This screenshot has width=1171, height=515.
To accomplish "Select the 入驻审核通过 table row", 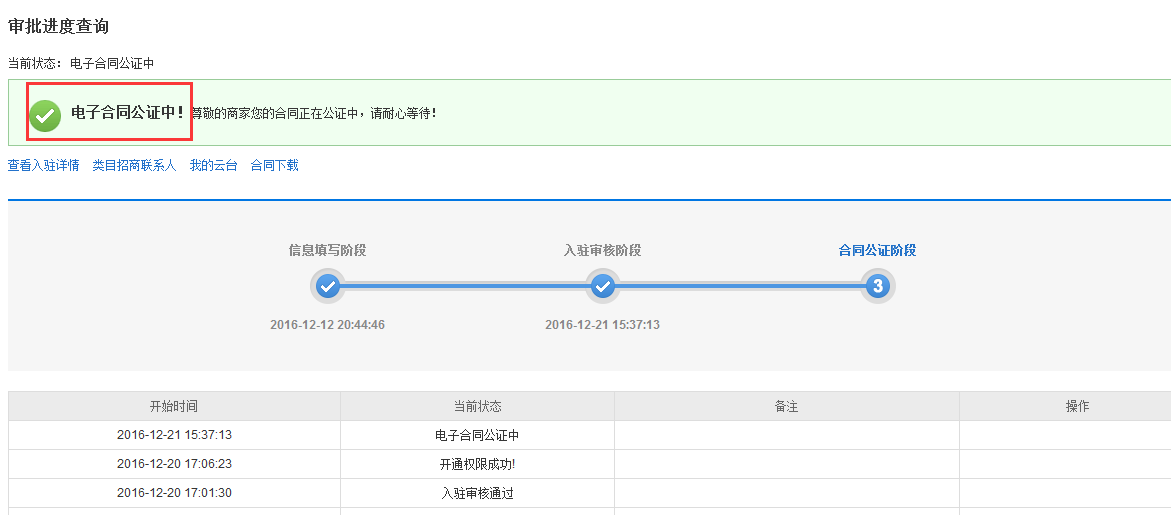I will pyautogui.click(x=590, y=493).
